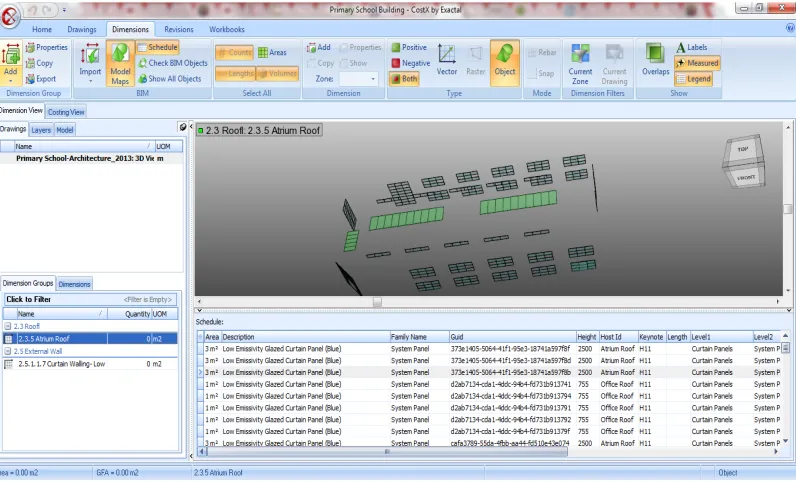
Task: Toggle Volumes in Select All
Action: point(277,74)
